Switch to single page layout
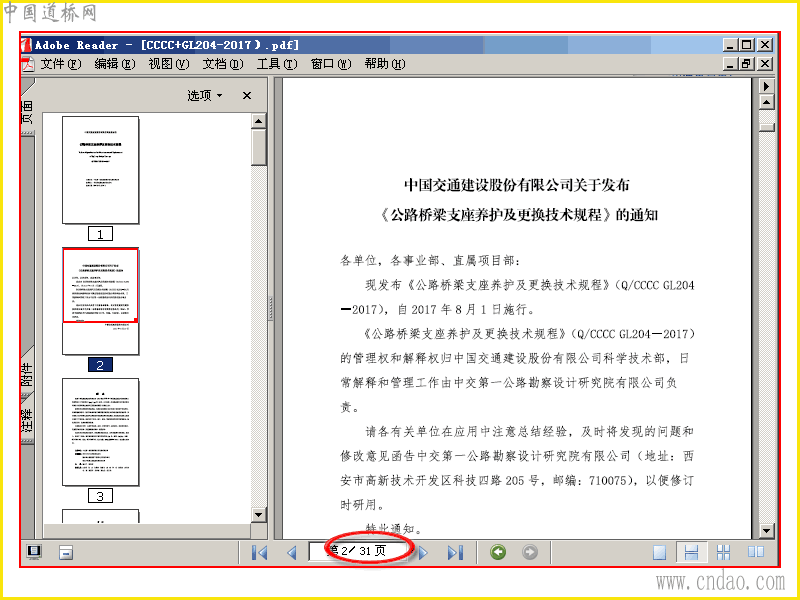 (x=660, y=553)
